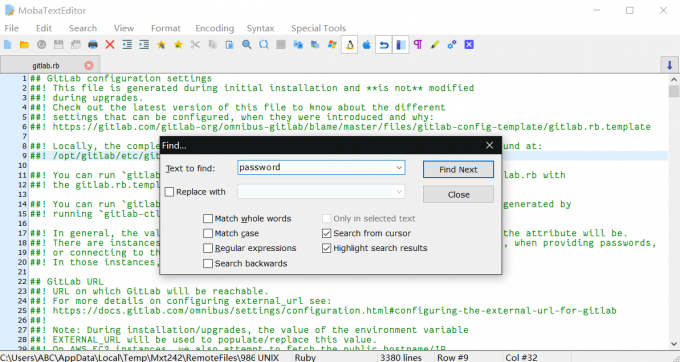680x362 pixels.
Task: Select UNIX format with the penguin icon
Action: click(350, 44)
